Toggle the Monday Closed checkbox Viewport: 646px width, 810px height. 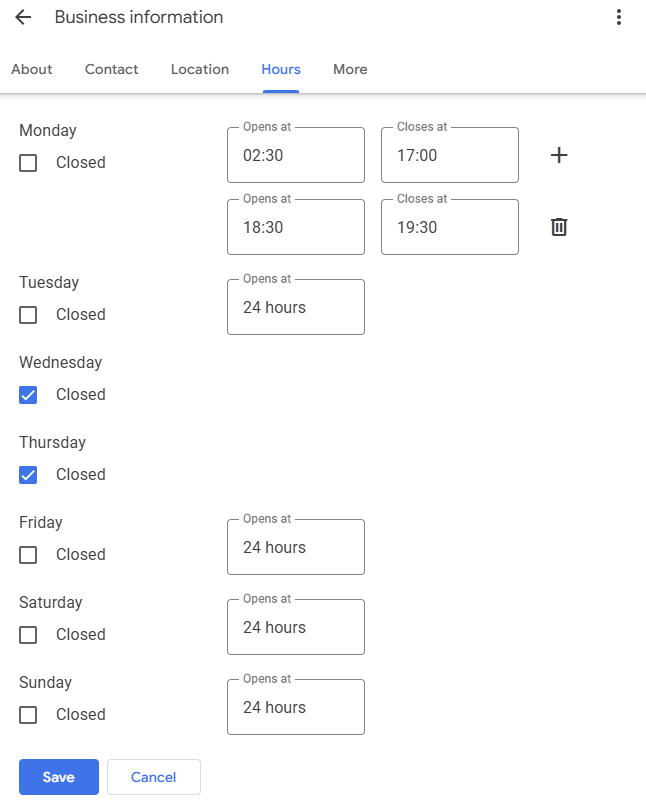tap(28, 163)
